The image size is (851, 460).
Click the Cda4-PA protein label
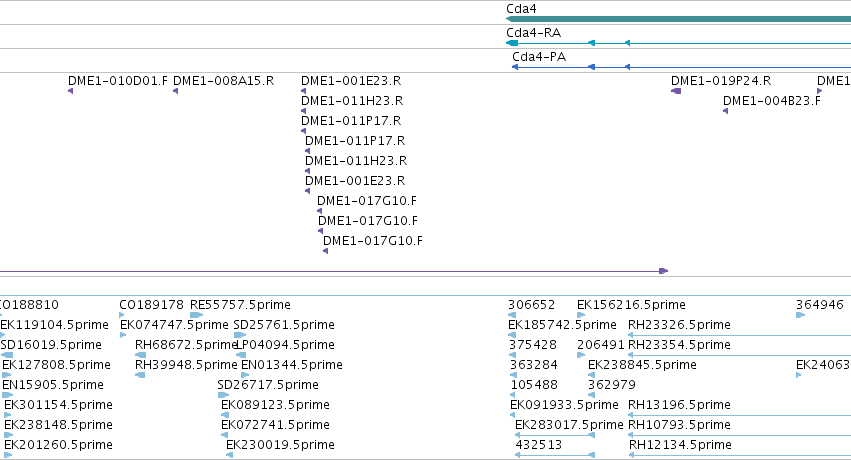pos(539,56)
